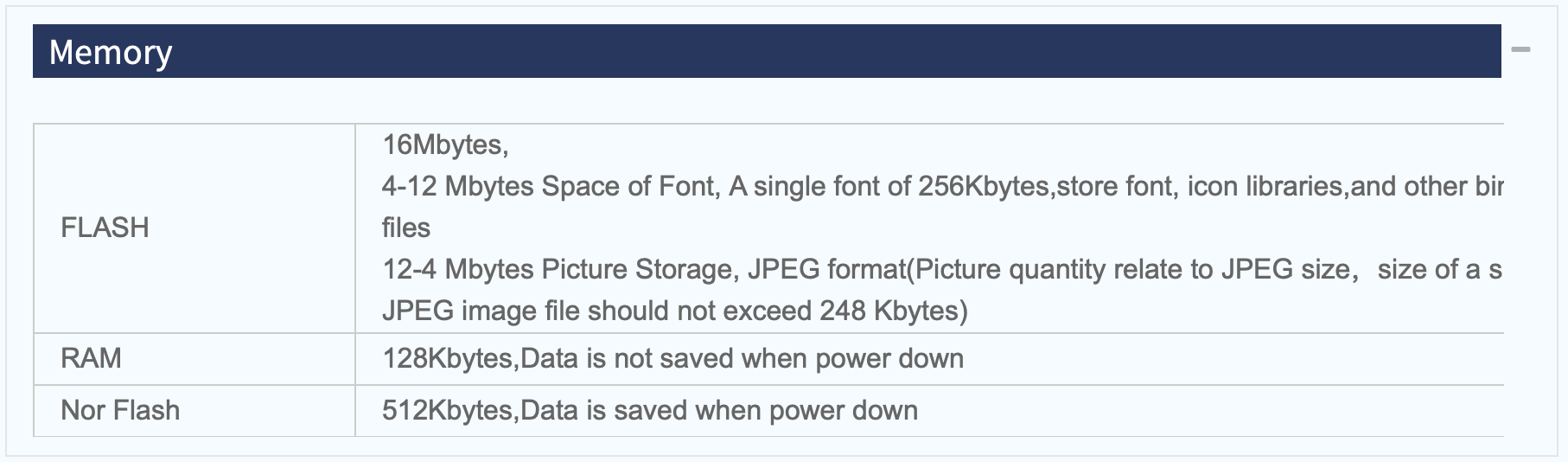This screenshot has width=1568, height=462.
Task: Click the JPEG image file size limit line
Action: click(x=675, y=311)
